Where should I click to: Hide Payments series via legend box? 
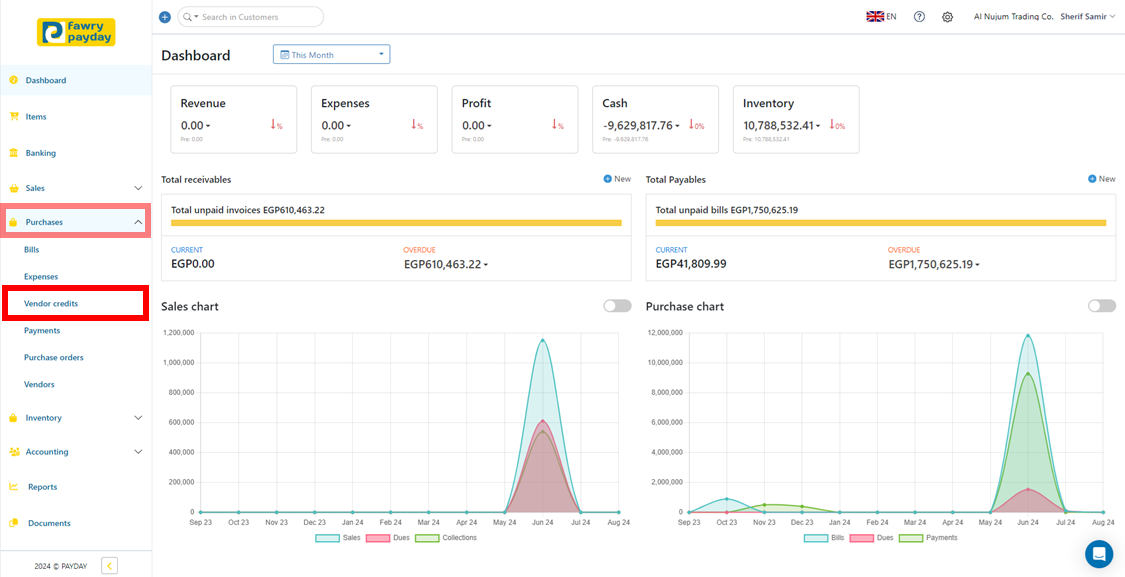click(x=911, y=538)
